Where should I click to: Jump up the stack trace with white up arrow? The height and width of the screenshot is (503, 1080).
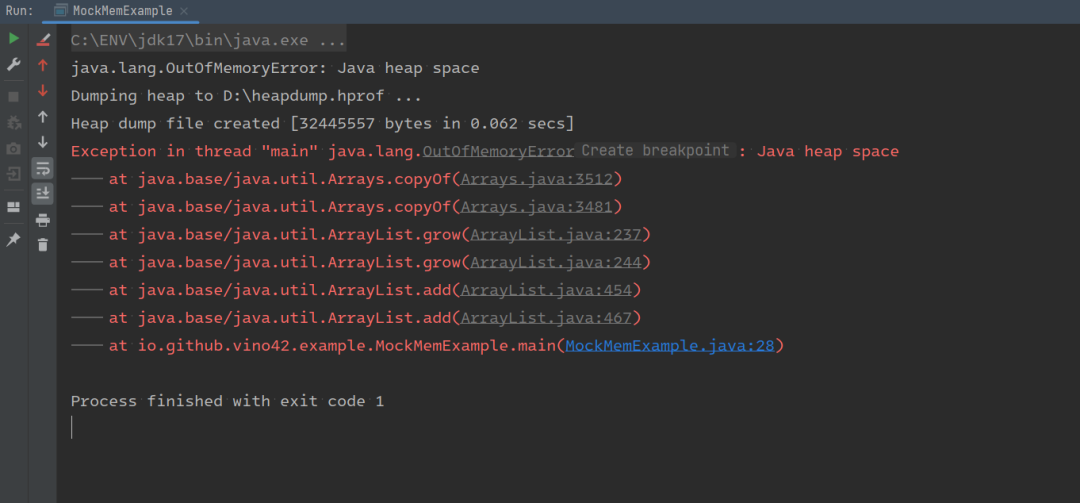tap(43, 117)
